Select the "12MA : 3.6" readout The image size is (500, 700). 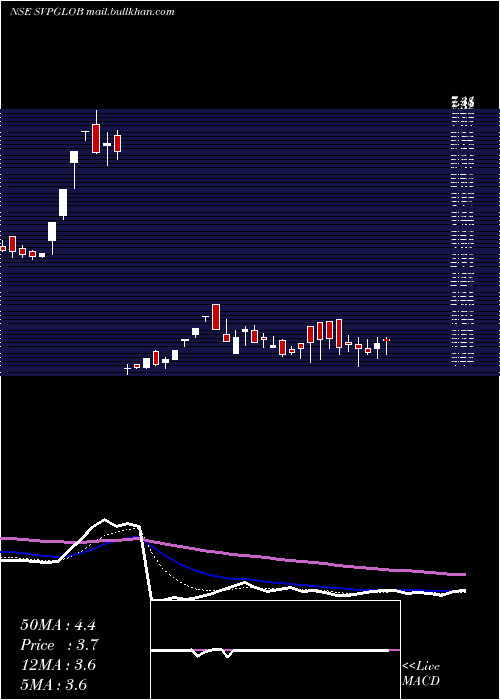[x=58, y=665]
